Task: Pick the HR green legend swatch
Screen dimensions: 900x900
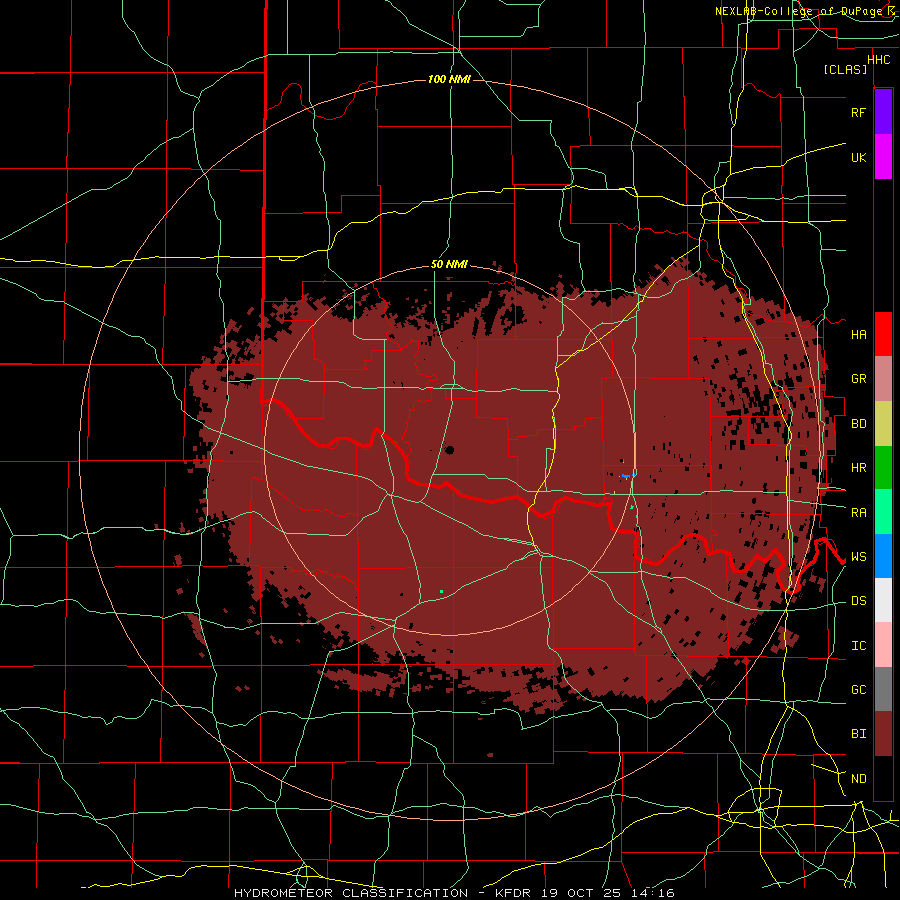Action: [883, 468]
